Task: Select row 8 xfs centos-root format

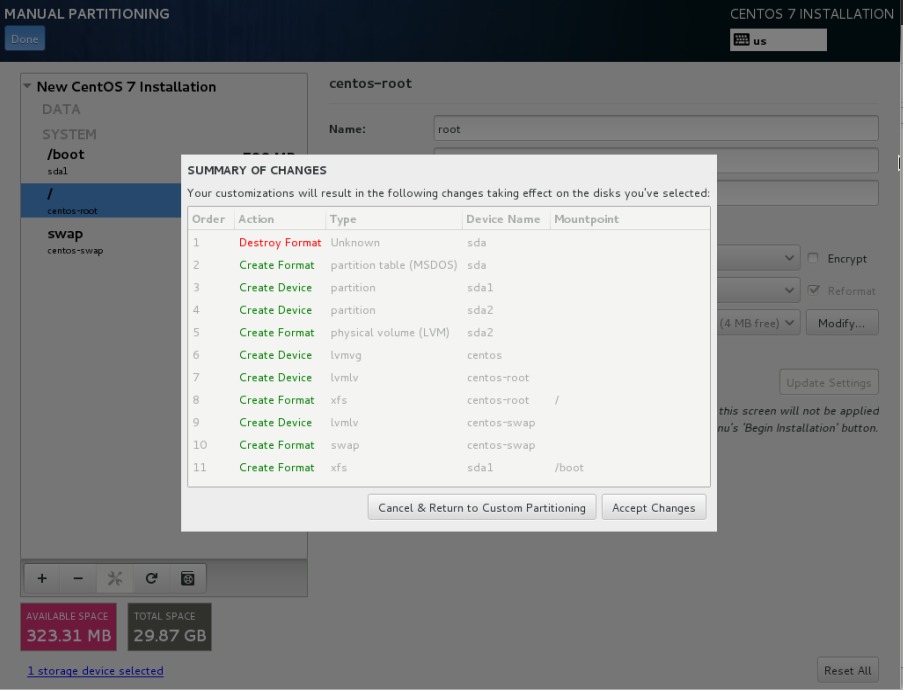Action: [449, 400]
